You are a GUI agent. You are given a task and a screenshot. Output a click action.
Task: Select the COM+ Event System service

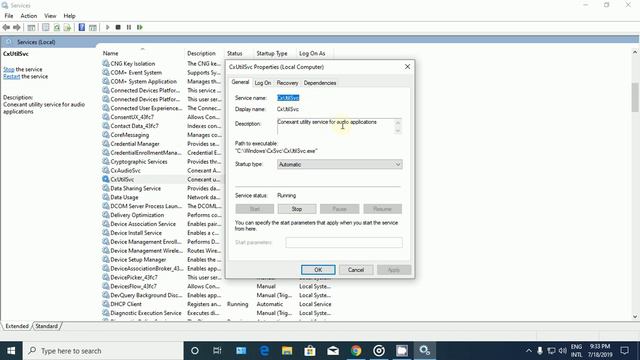pos(136,73)
